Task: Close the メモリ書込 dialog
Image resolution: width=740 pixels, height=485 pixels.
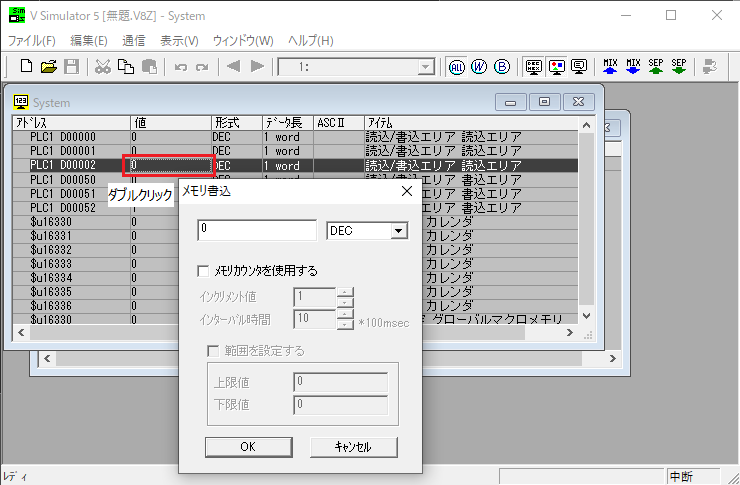Action: pos(406,191)
